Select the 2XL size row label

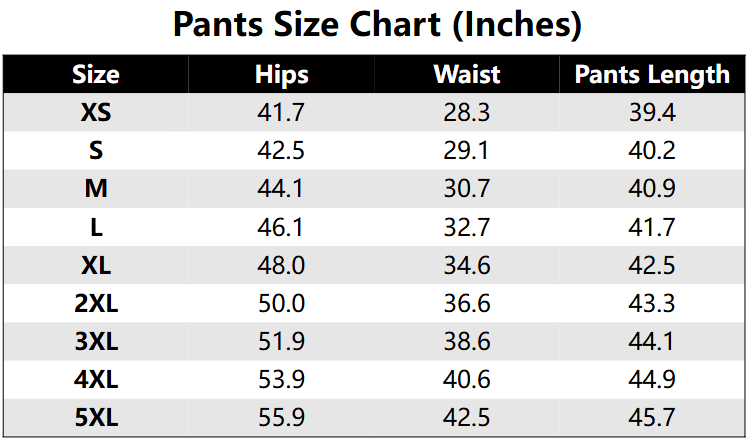click(96, 304)
